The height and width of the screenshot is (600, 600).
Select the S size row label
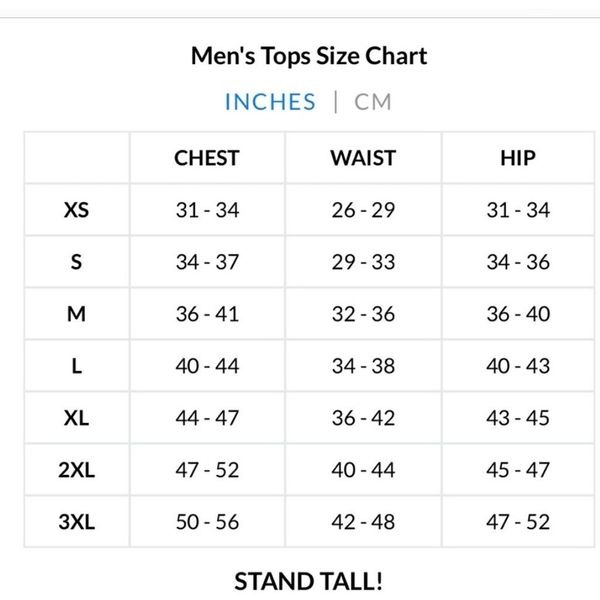(x=77, y=262)
